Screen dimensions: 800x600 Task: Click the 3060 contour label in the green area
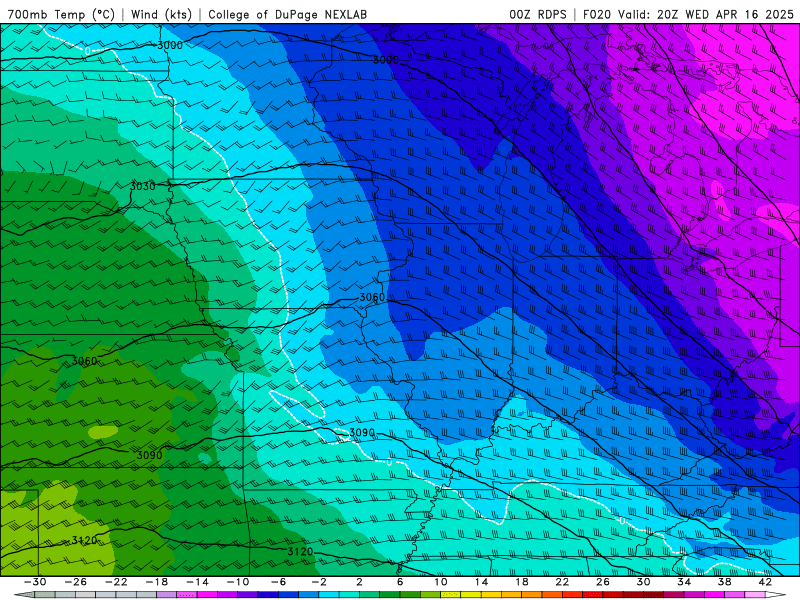[x=84, y=361]
